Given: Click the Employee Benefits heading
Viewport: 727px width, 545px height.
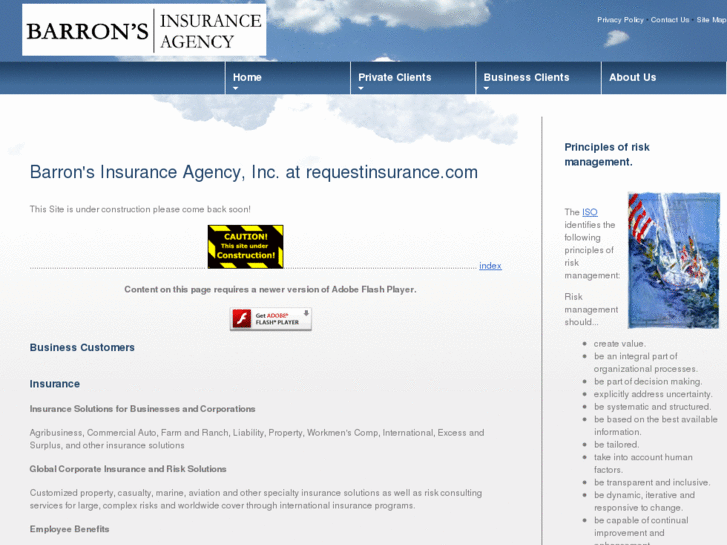Looking at the screenshot, I should (70, 529).
